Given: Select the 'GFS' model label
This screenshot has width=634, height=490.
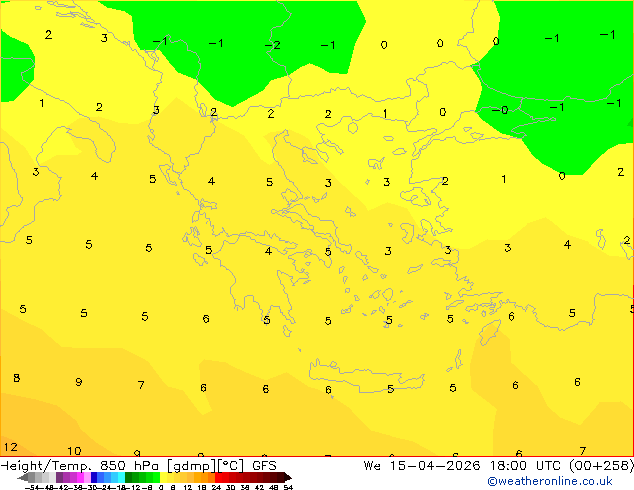Looking at the screenshot, I should point(264,466).
